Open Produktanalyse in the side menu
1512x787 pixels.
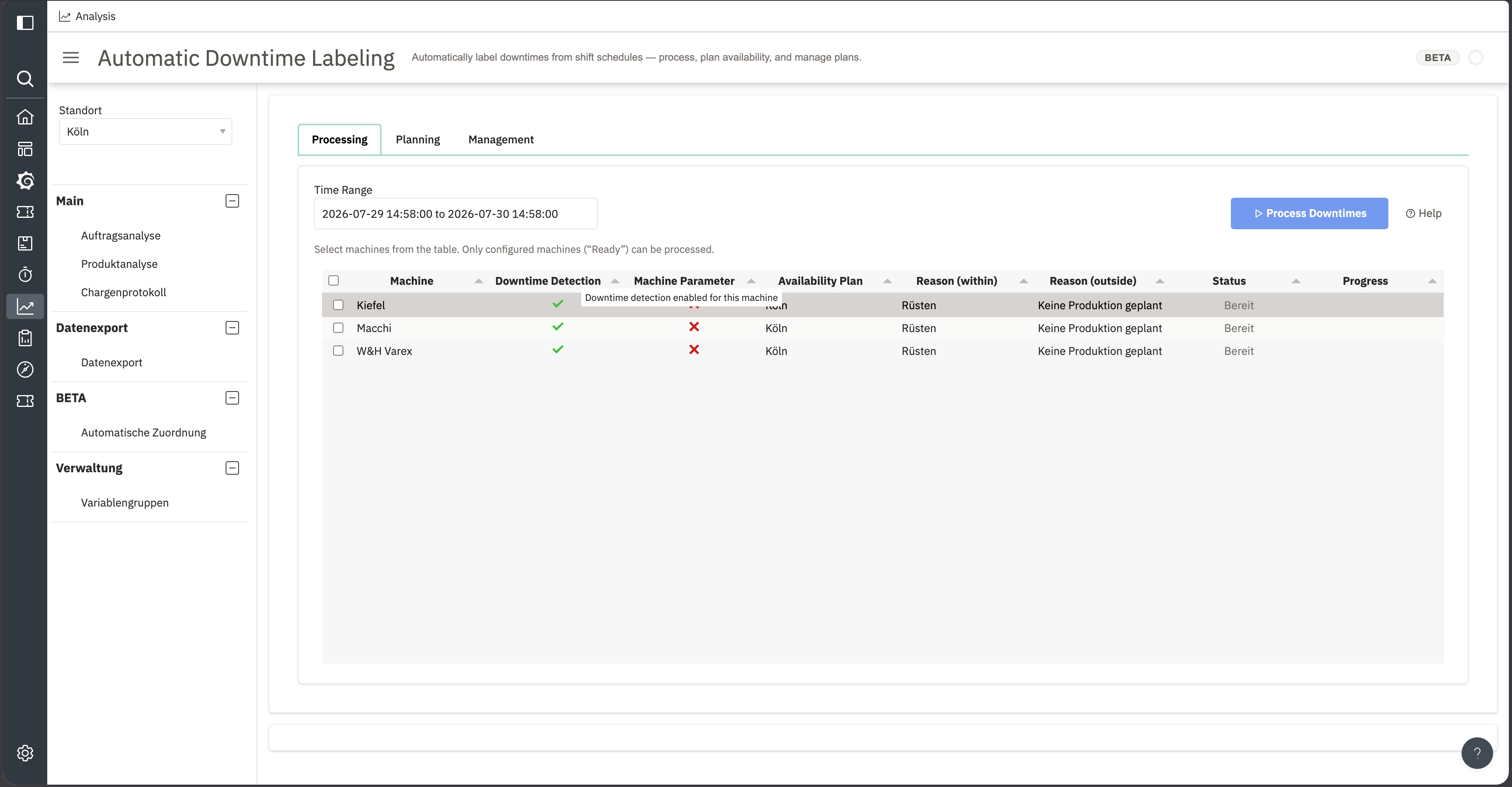(x=119, y=264)
